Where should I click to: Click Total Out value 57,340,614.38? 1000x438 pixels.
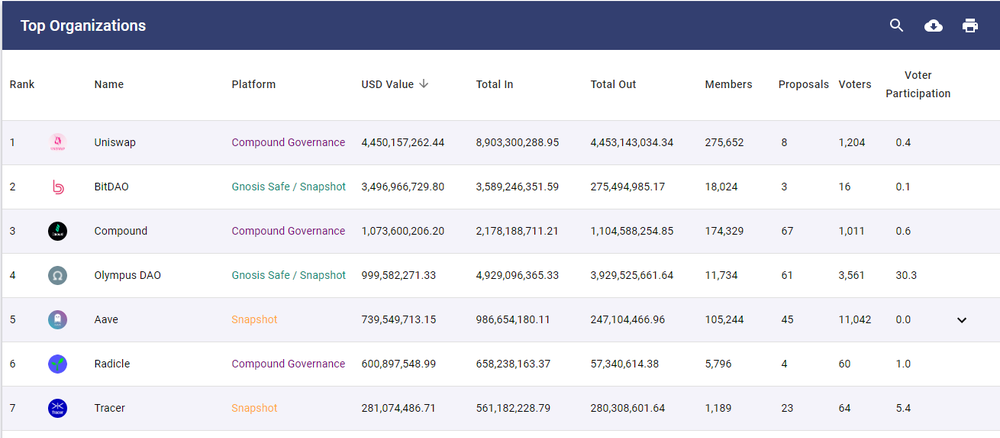pos(625,364)
